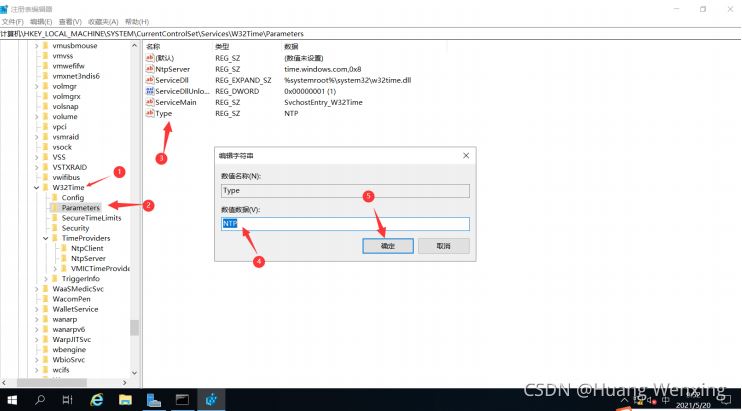This screenshot has height=411, width=742.
Task: Click the tree horizontal scroll right arrow
Action: pyautogui.click(x=124, y=382)
